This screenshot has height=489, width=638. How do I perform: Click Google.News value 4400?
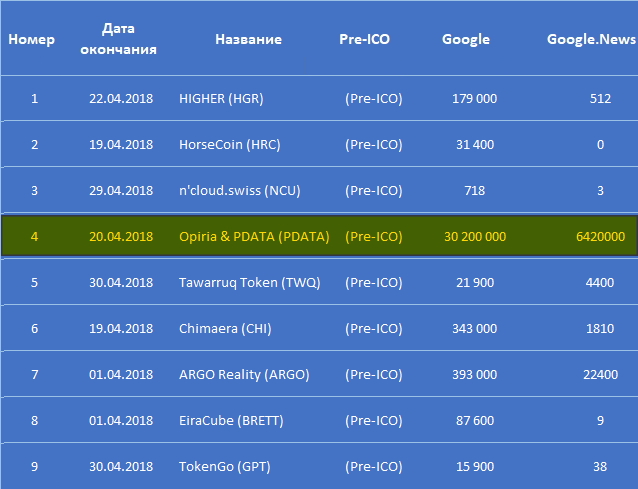click(600, 282)
